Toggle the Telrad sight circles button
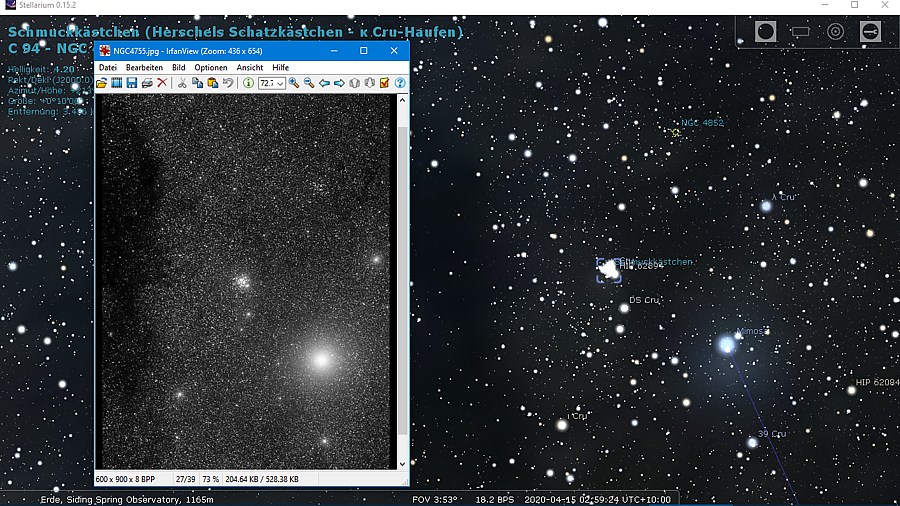Screen dimensions: 900x506 point(835,31)
